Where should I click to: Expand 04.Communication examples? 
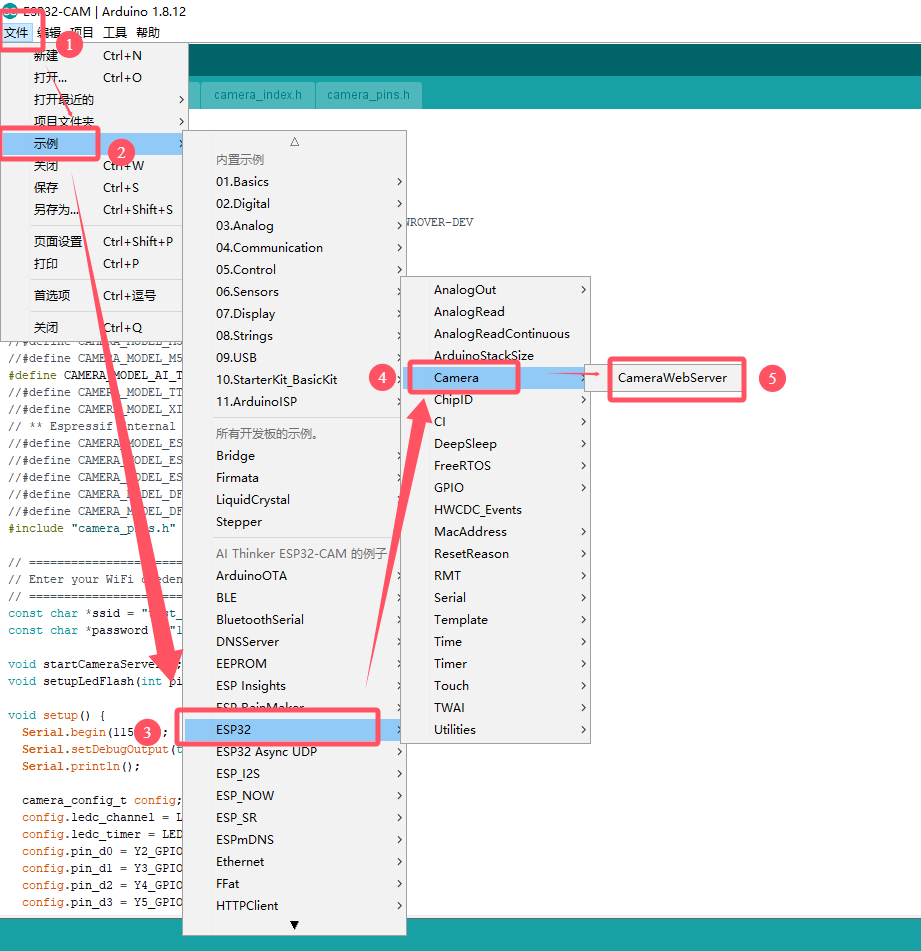295,247
